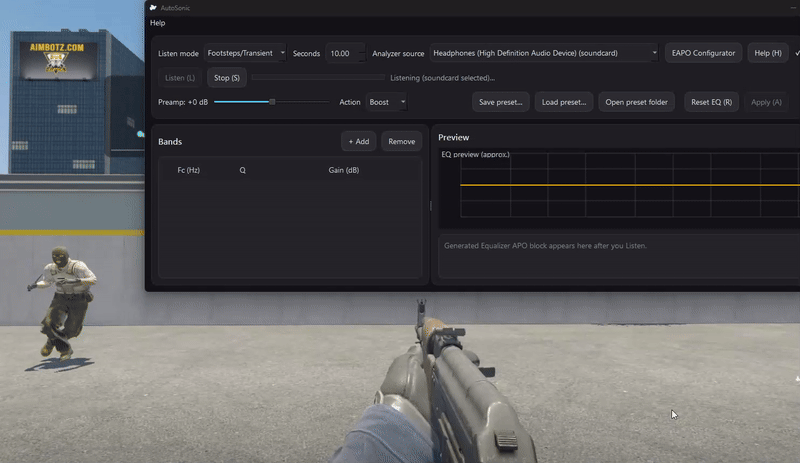
Task: Click the Gain (dB) column header
Action: click(x=344, y=170)
